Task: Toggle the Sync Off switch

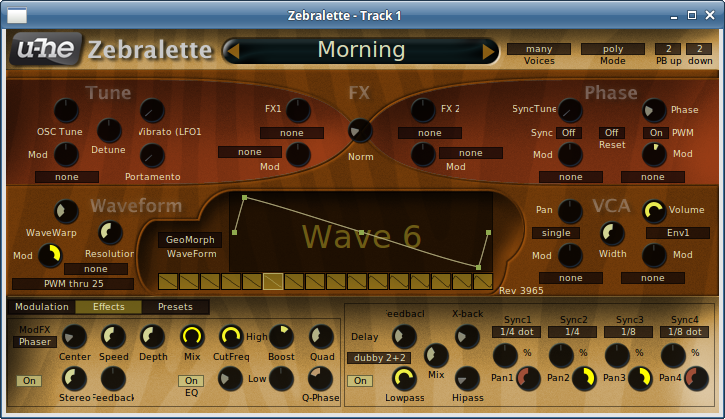Action: 569,133
